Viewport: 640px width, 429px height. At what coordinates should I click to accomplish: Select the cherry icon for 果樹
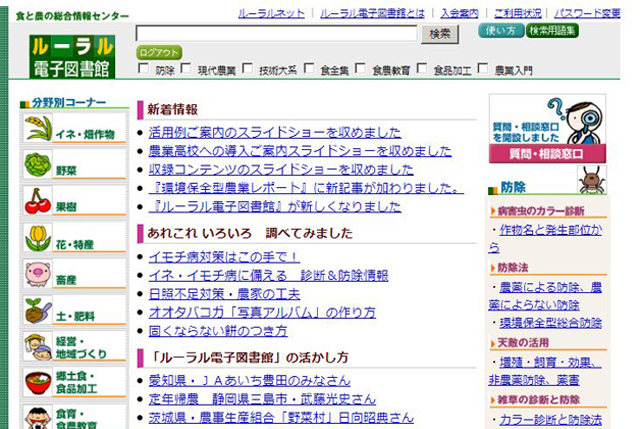[x=38, y=202]
